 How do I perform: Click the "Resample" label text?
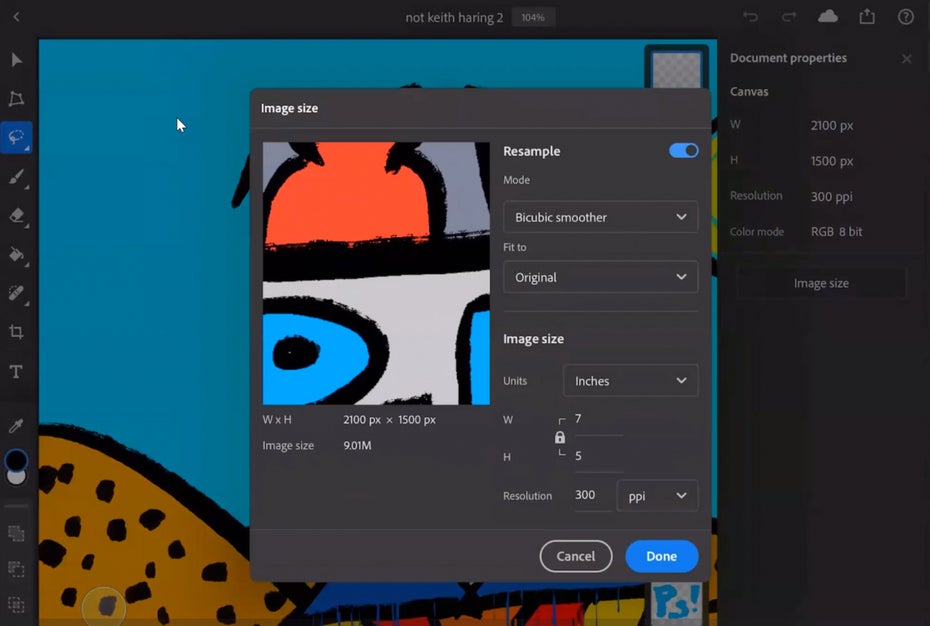(x=531, y=151)
